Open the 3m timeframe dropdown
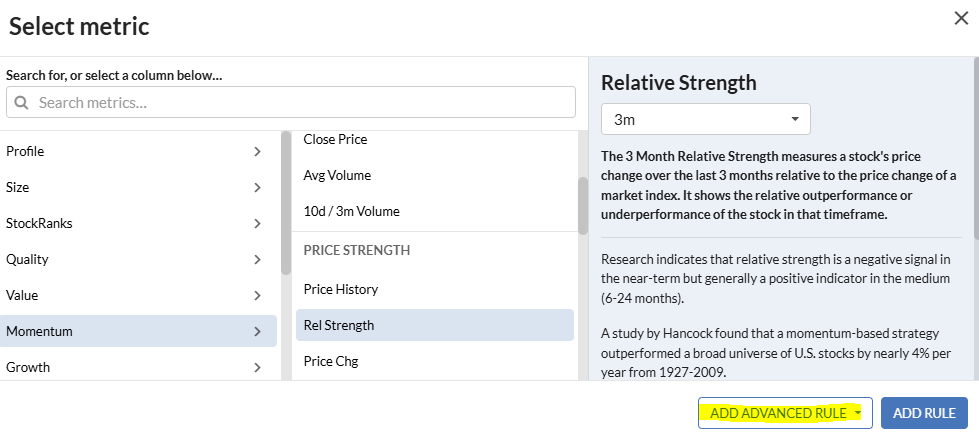Viewport: 979px width, 443px height. tap(705, 119)
